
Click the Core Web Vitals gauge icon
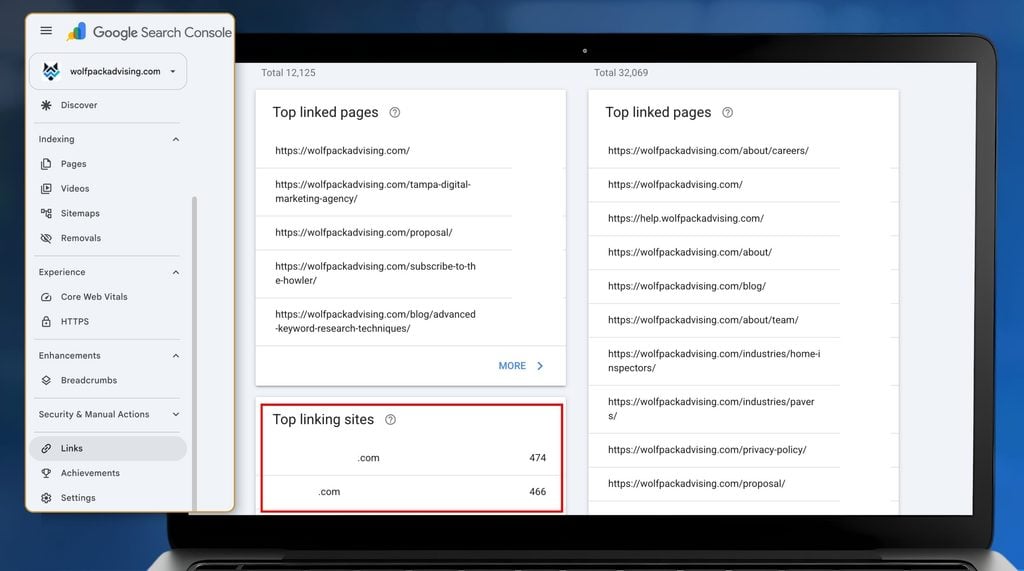[x=46, y=297]
